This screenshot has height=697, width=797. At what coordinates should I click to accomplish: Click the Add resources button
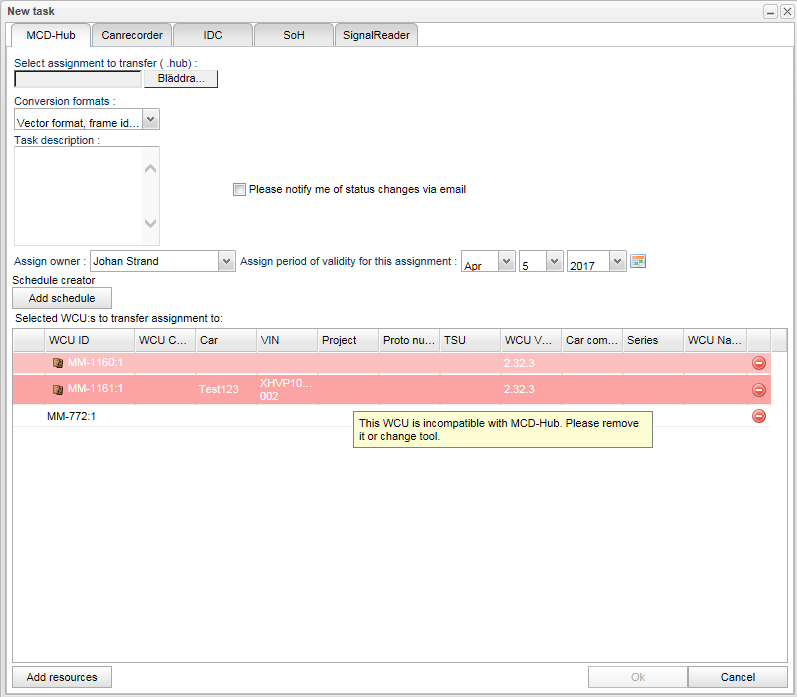coord(62,677)
